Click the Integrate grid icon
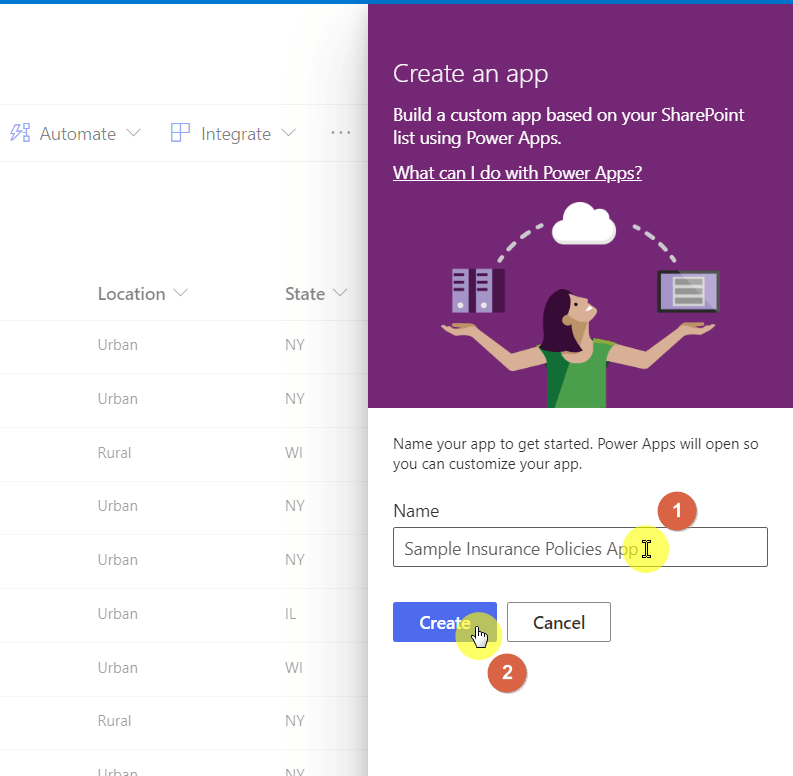 180,133
